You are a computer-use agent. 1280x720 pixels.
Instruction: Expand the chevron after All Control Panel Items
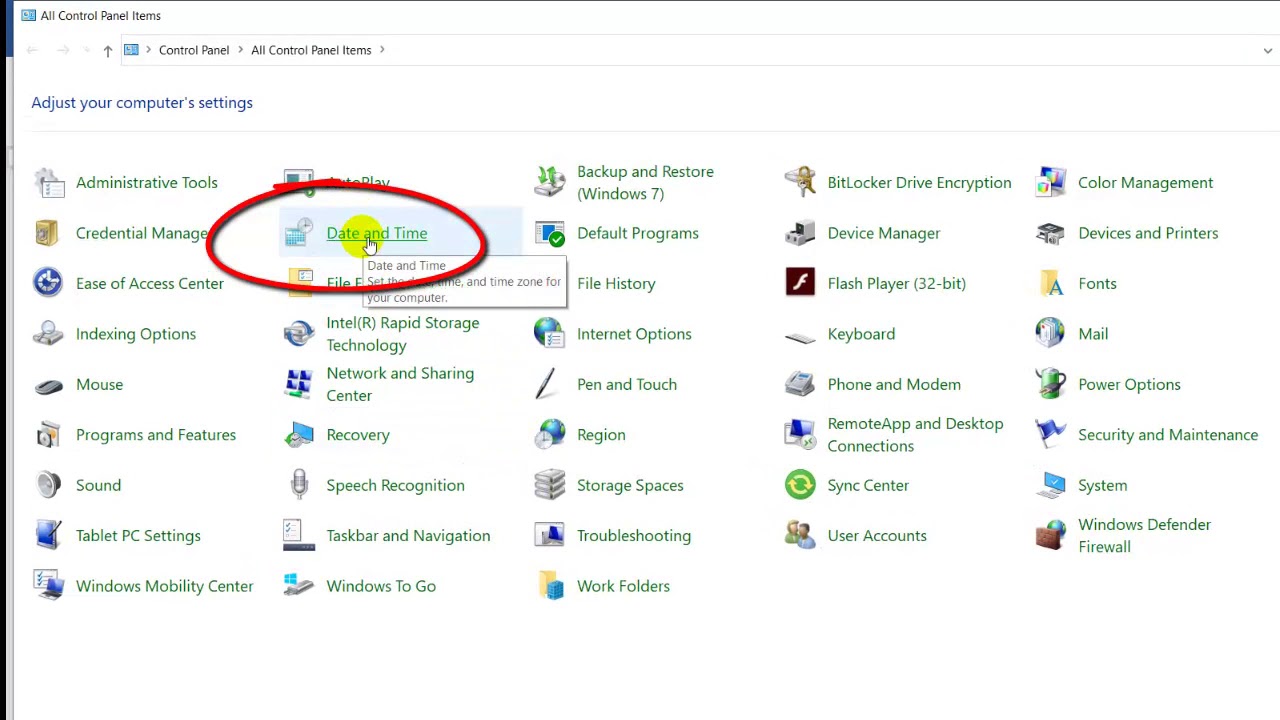(382, 50)
